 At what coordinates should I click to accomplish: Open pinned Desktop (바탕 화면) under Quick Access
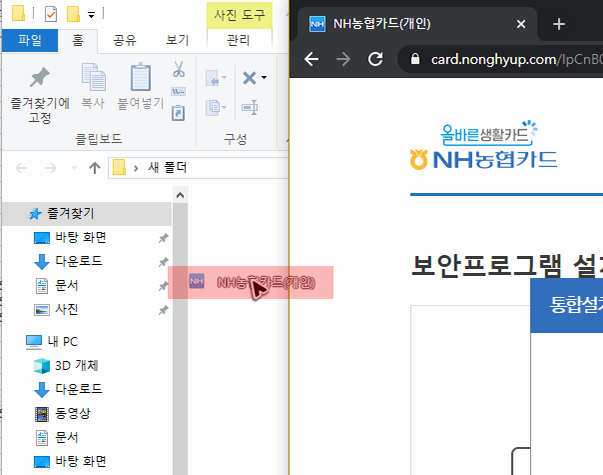pos(80,237)
